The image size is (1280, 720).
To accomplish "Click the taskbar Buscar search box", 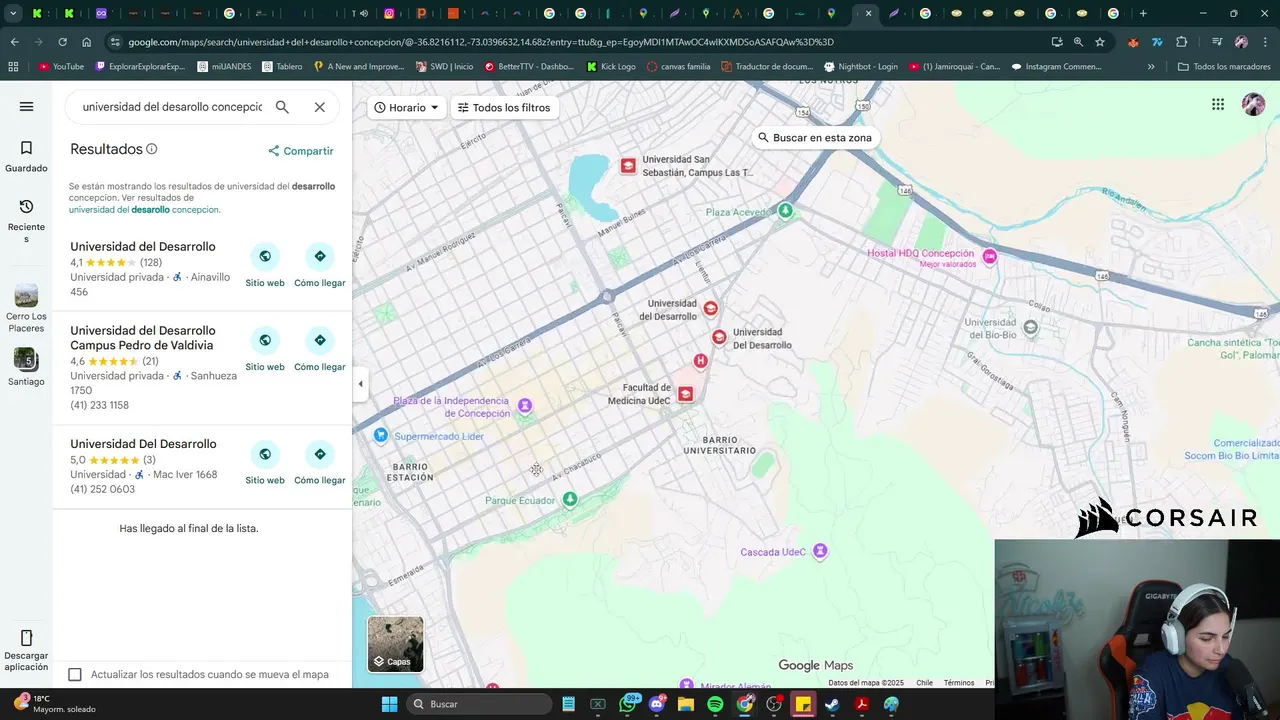I will (x=480, y=704).
